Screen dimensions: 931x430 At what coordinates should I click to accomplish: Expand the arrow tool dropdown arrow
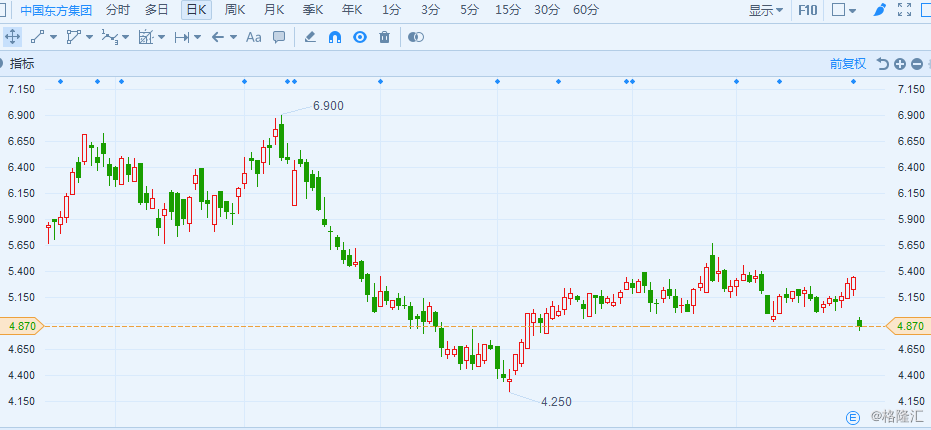click(233, 37)
